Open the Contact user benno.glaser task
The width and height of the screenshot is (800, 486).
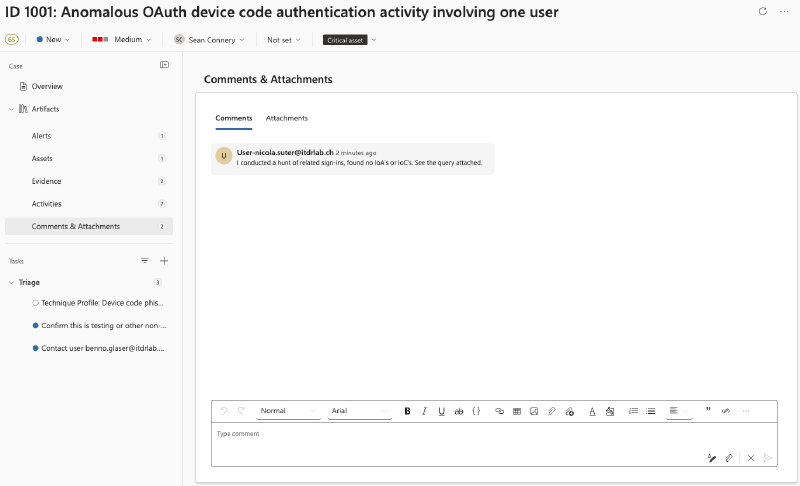(x=103, y=348)
